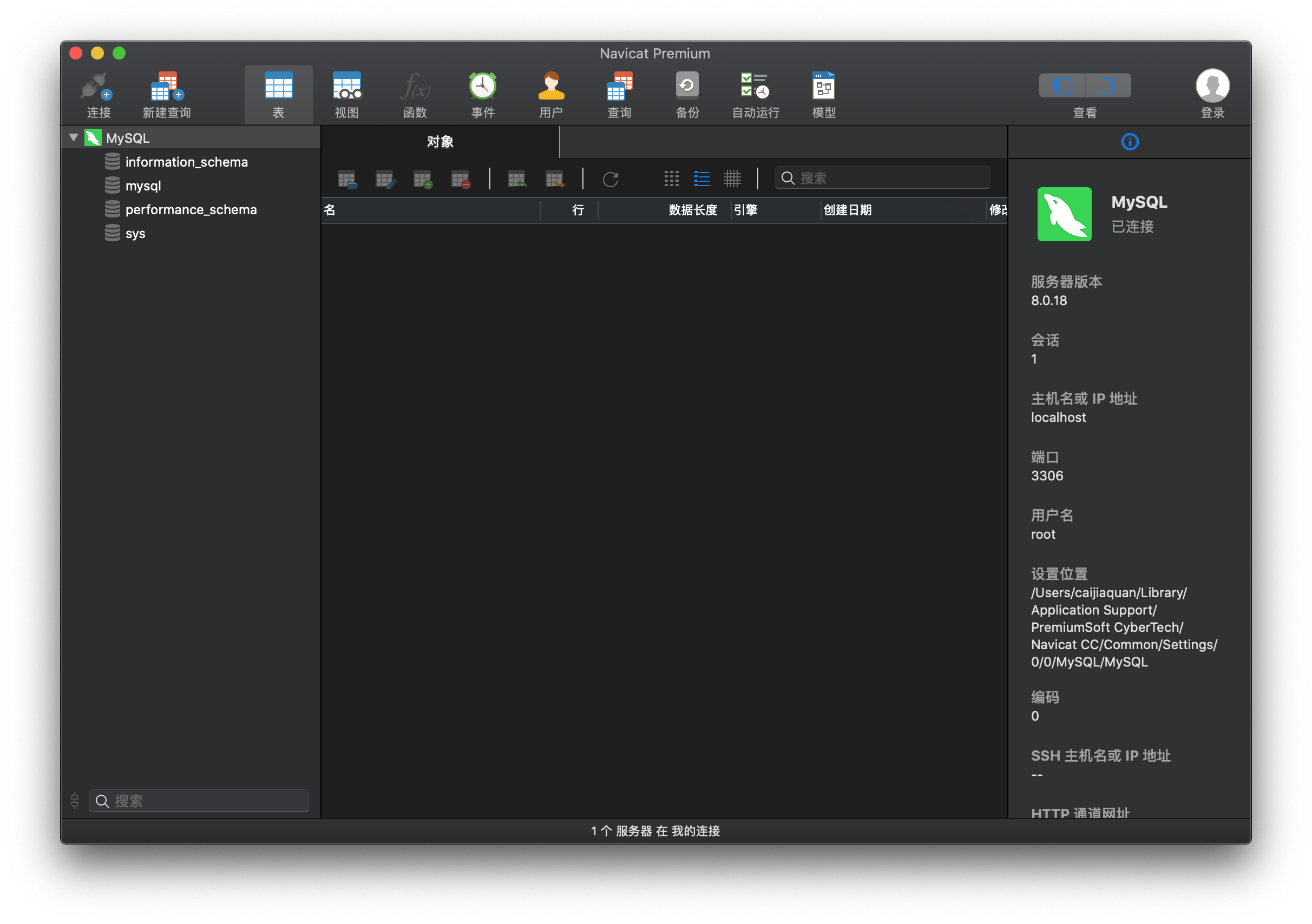The width and height of the screenshot is (1312, 924).
Task: Select the information_schema database
Action: [186, 162]
